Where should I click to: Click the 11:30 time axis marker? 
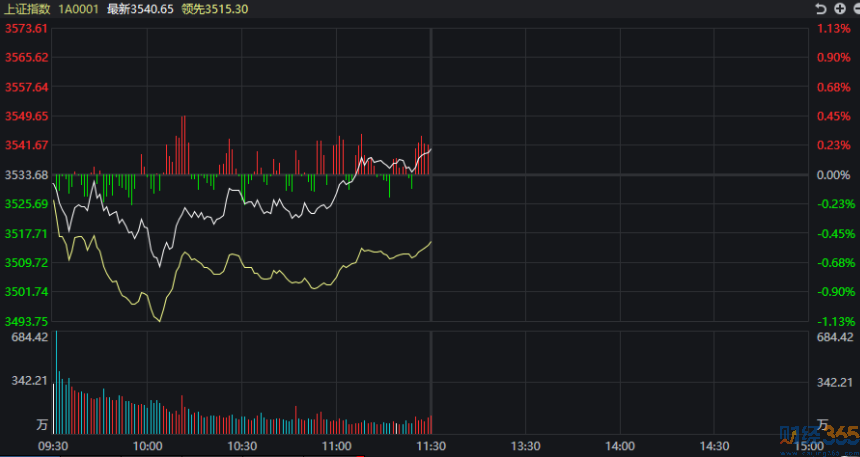tap(431, 446)
